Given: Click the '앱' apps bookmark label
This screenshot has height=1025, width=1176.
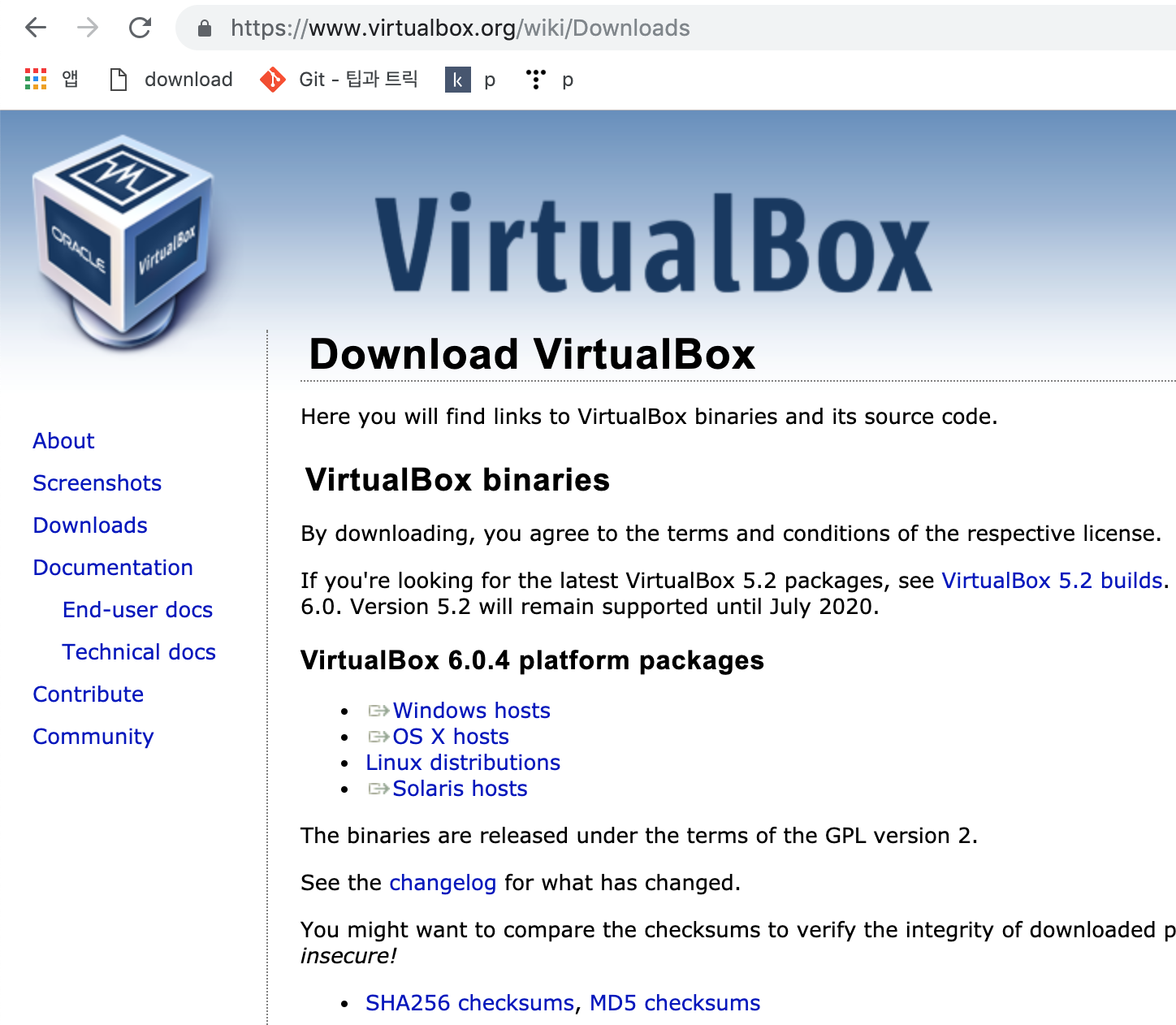Looking at the screenshot, I should point(70,79).
